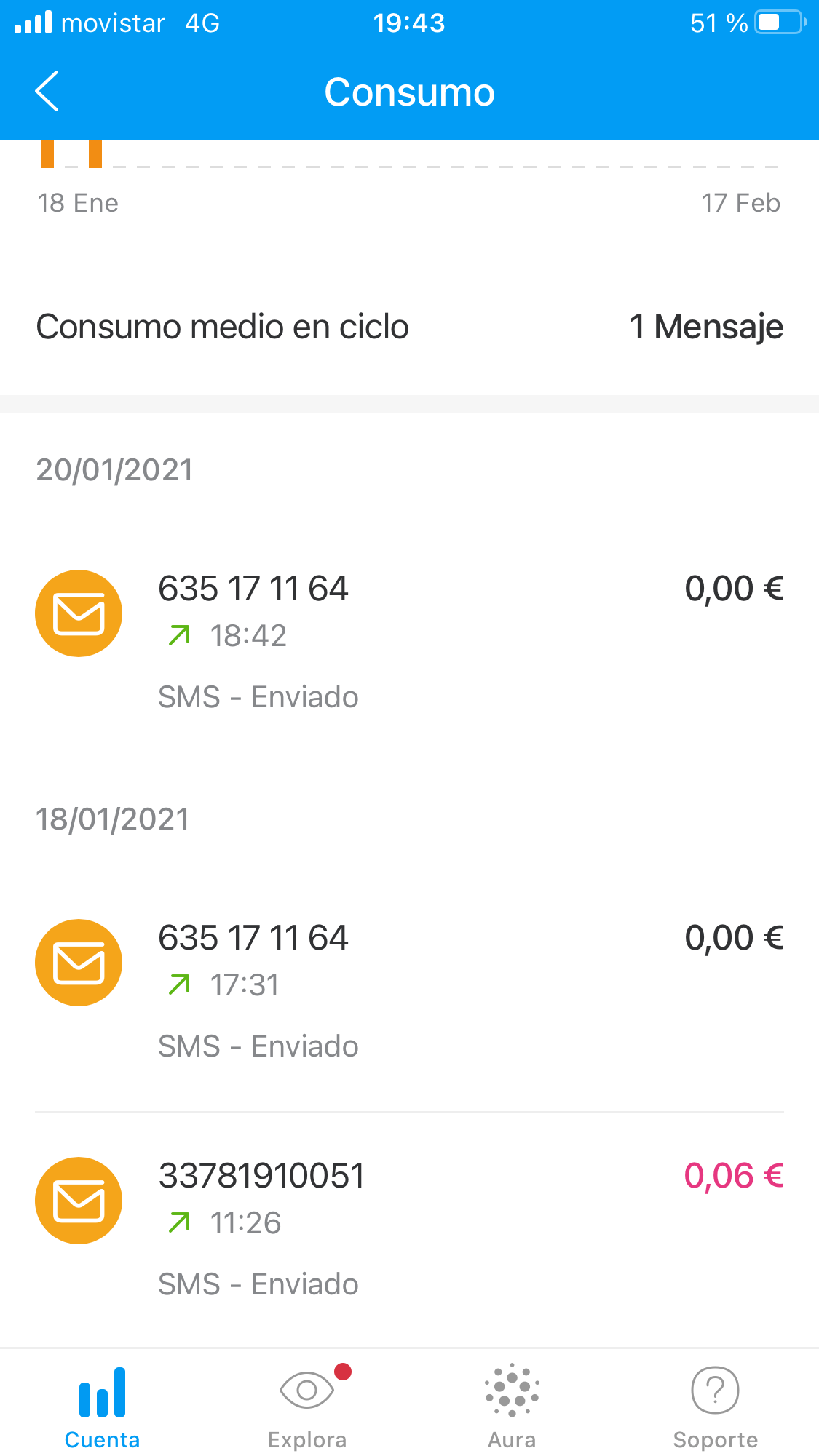Open the Aura assistant tab
The width and height of the screenshot is (819, 1456).
tap(512, 1407)
